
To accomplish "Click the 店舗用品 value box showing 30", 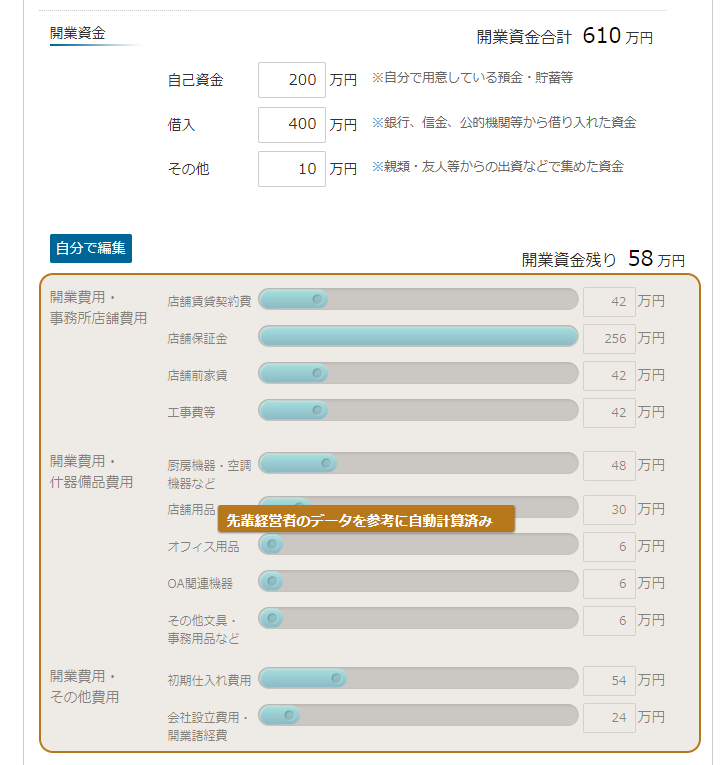I will tap(609, 510).
